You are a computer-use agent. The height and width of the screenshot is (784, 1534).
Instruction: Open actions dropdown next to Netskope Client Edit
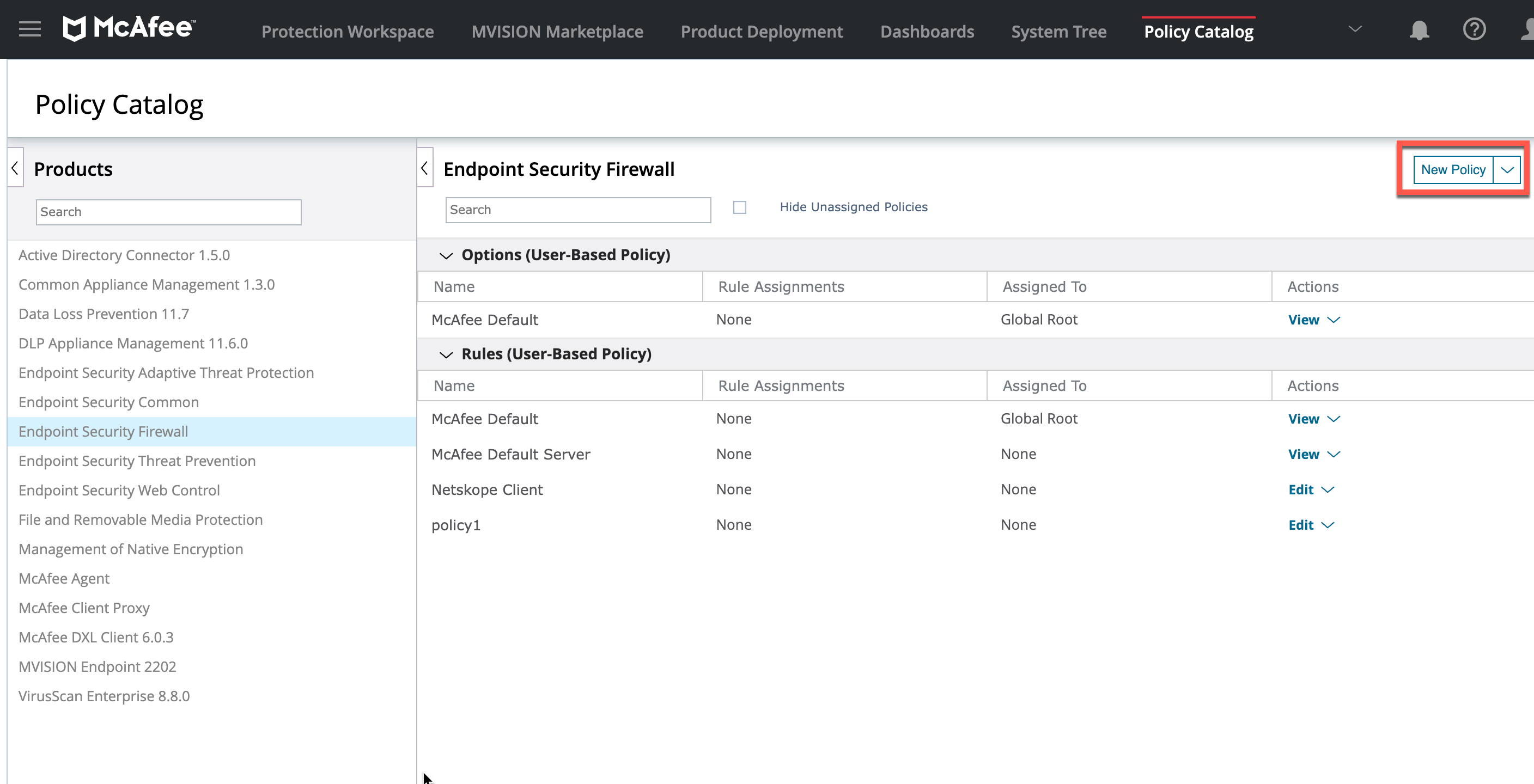1328,490
